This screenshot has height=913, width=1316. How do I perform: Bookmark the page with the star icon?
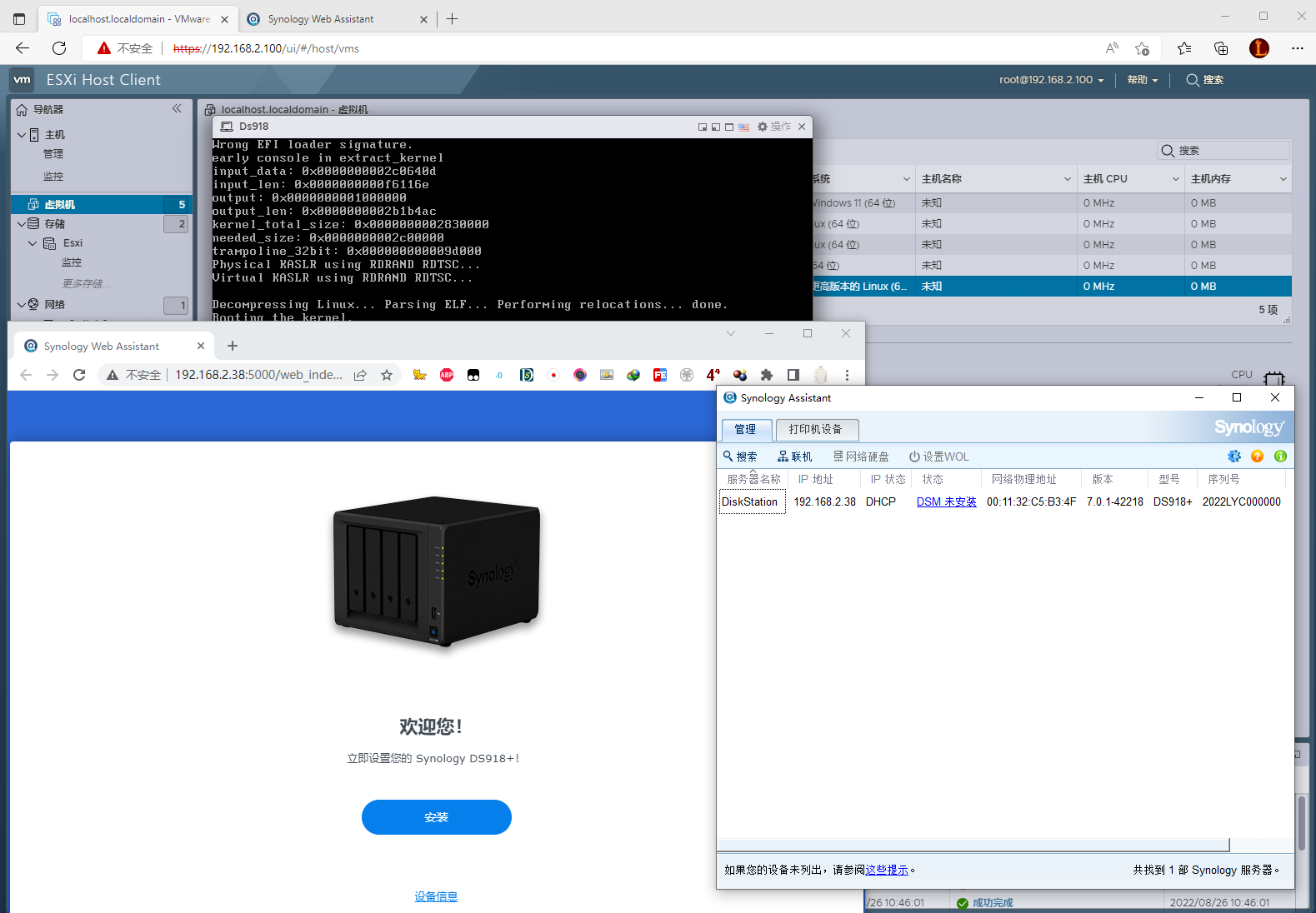387,375
